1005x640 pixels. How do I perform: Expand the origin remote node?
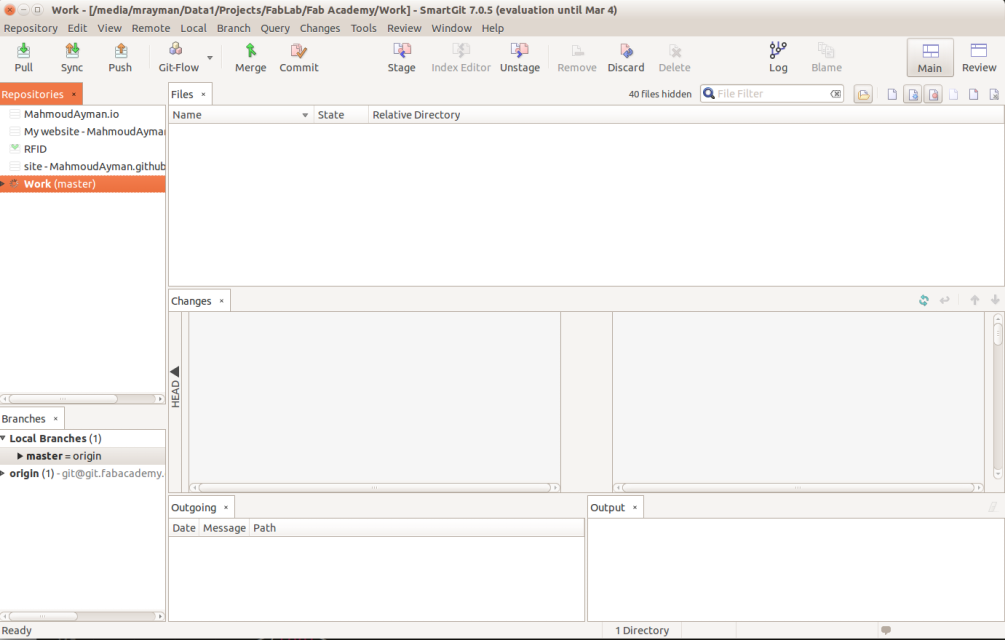click(x=3, y=473)
